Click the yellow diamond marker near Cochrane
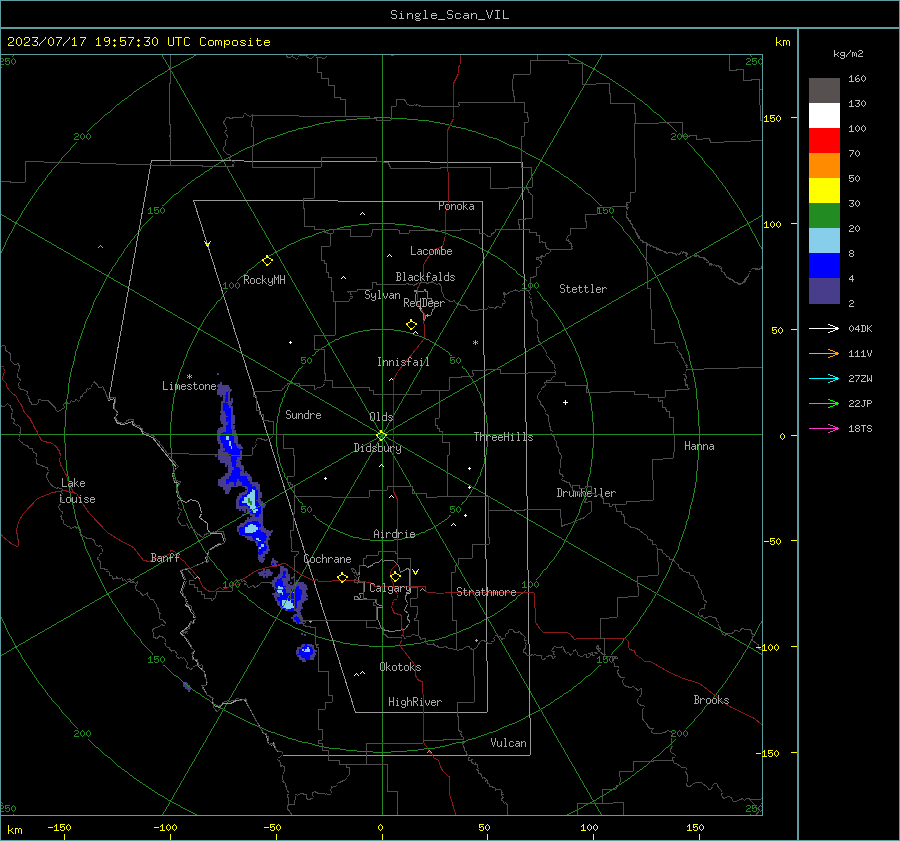Image resolution: width=900 pixels, height=841 pixels. pos(342,577)
